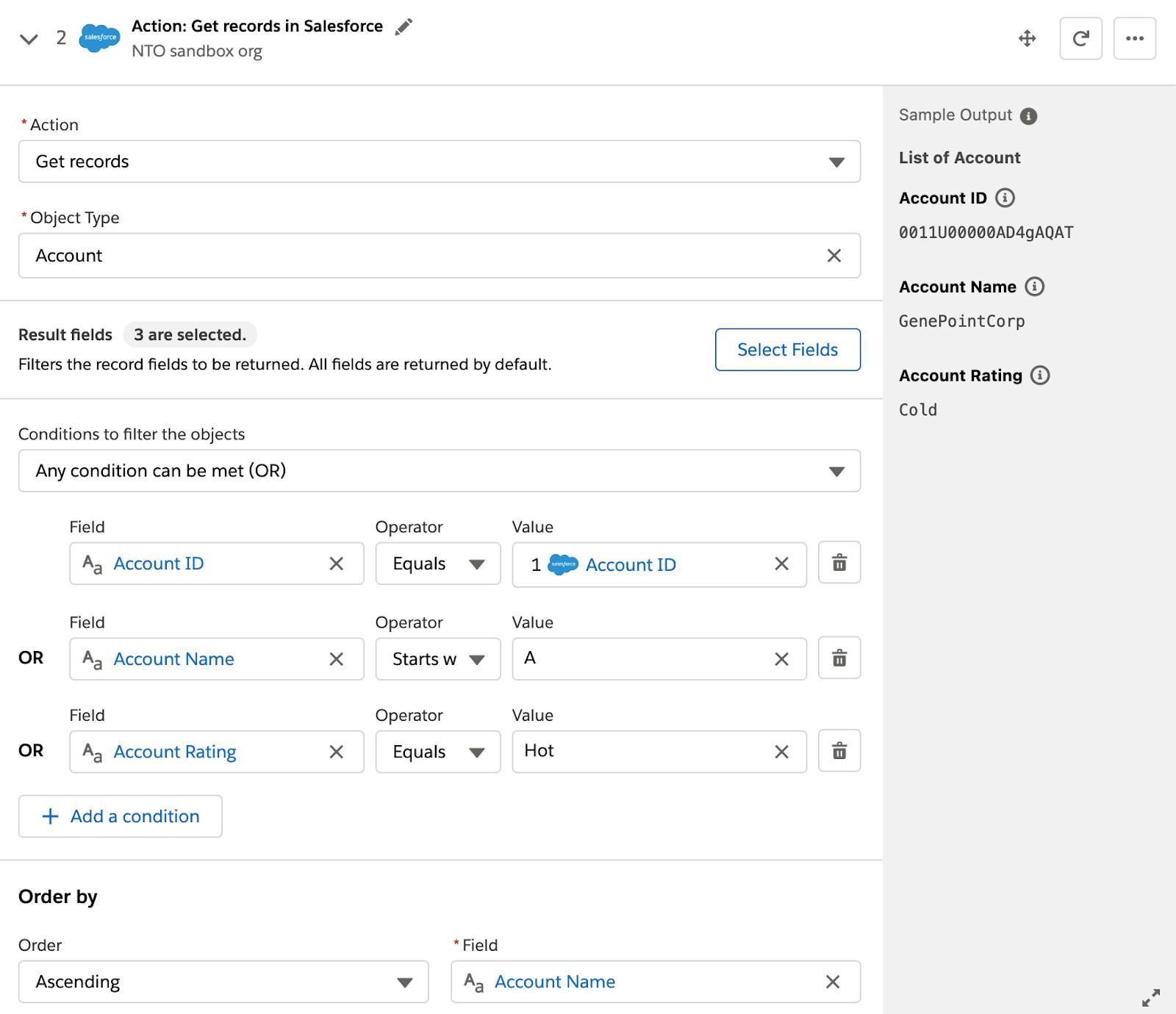Clear the Order by Account Name field
The width and height of the screenshot is (1176, 1014).
pos(833,982)
